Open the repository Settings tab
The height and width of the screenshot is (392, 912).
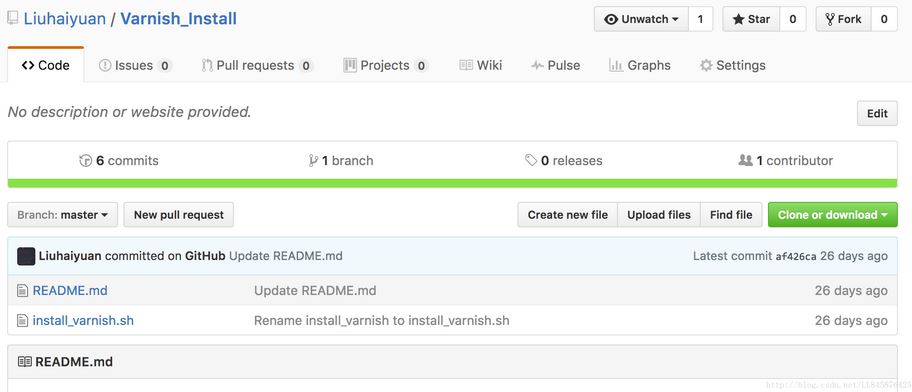click(732, 65)
